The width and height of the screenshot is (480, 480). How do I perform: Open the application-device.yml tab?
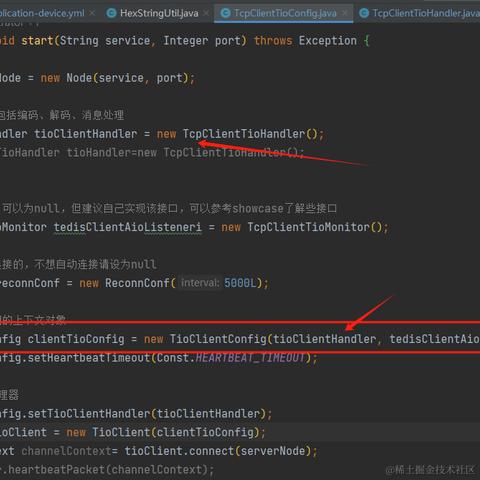click(x=42, y=13)
